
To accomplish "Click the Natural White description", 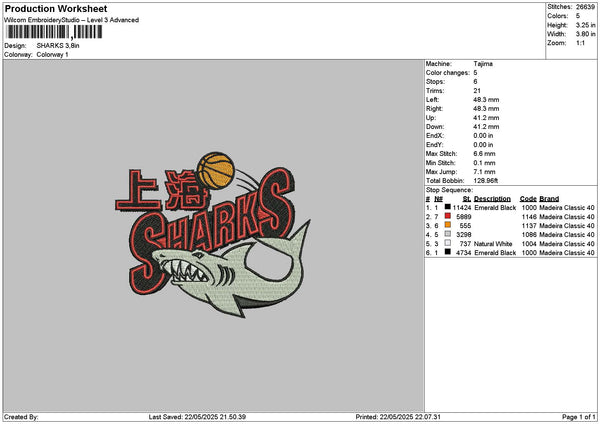I will click(x=493, y=244).
